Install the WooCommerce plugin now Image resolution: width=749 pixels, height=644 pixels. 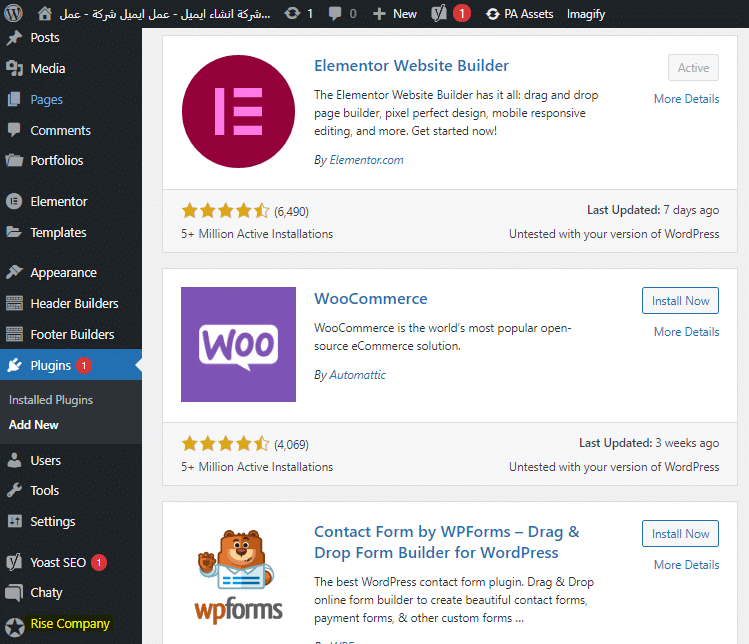click(x=680, y=301)
